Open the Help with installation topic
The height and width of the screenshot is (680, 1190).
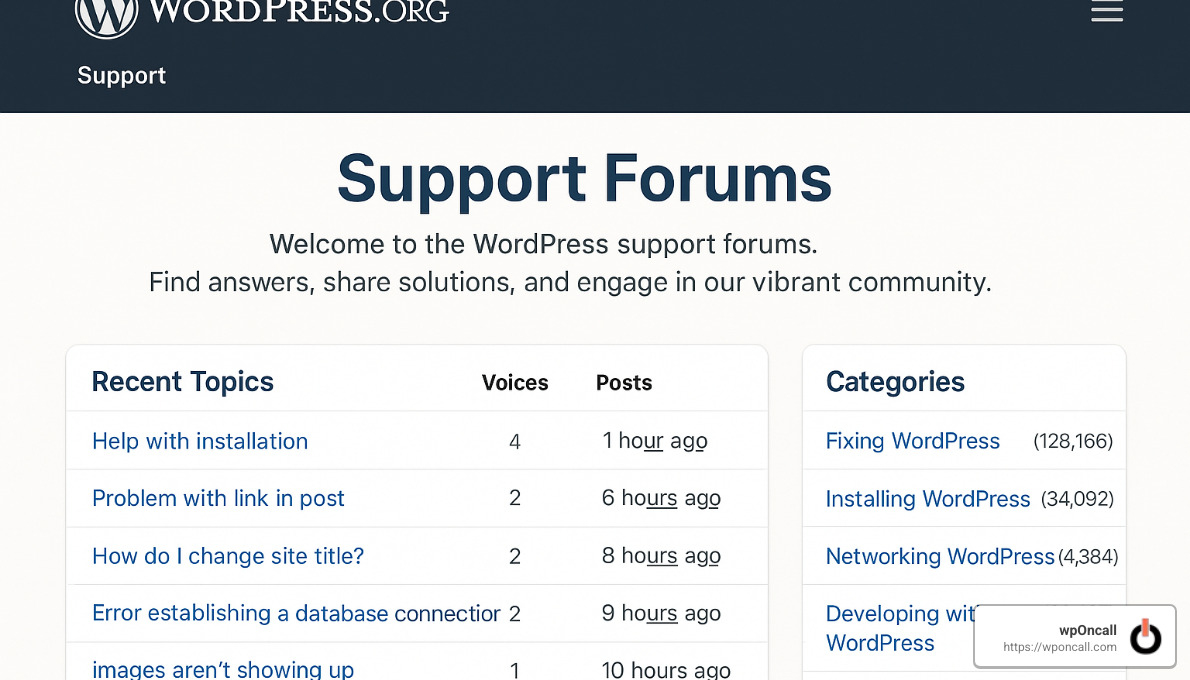click(199, 441)
